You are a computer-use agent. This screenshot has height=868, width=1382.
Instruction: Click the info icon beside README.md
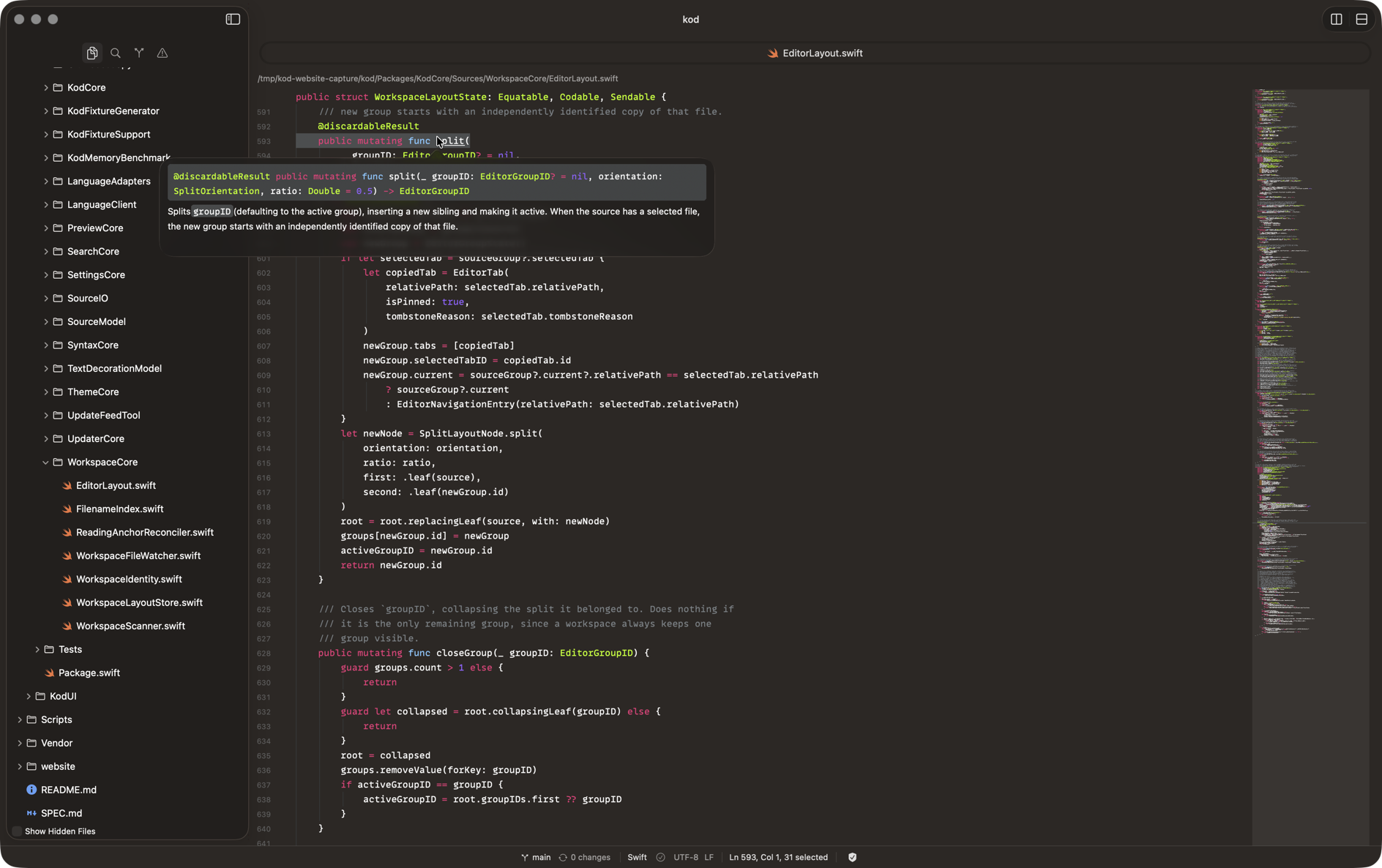(x=31, y=790)
